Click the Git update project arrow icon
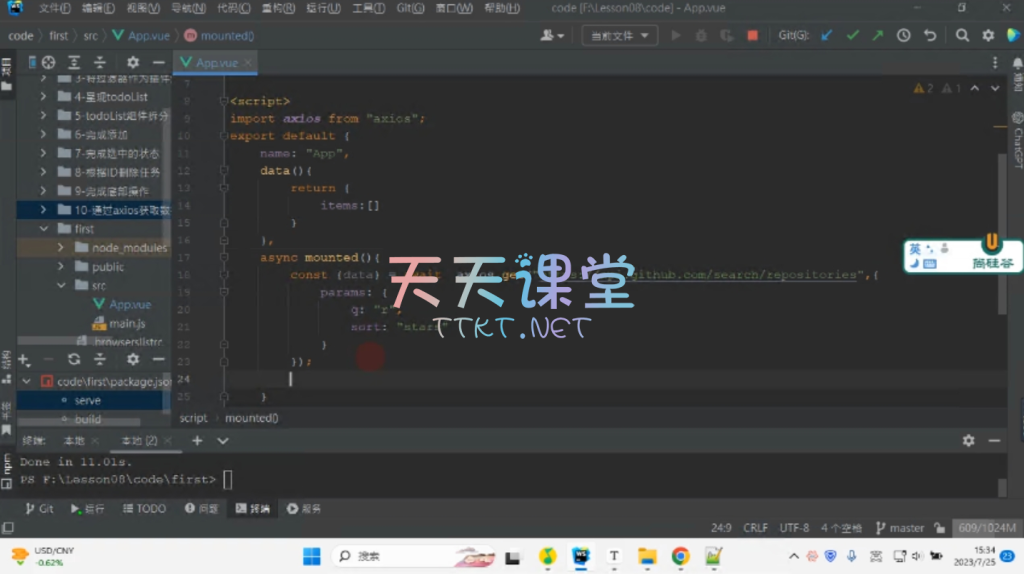 (x=826, y=35)
